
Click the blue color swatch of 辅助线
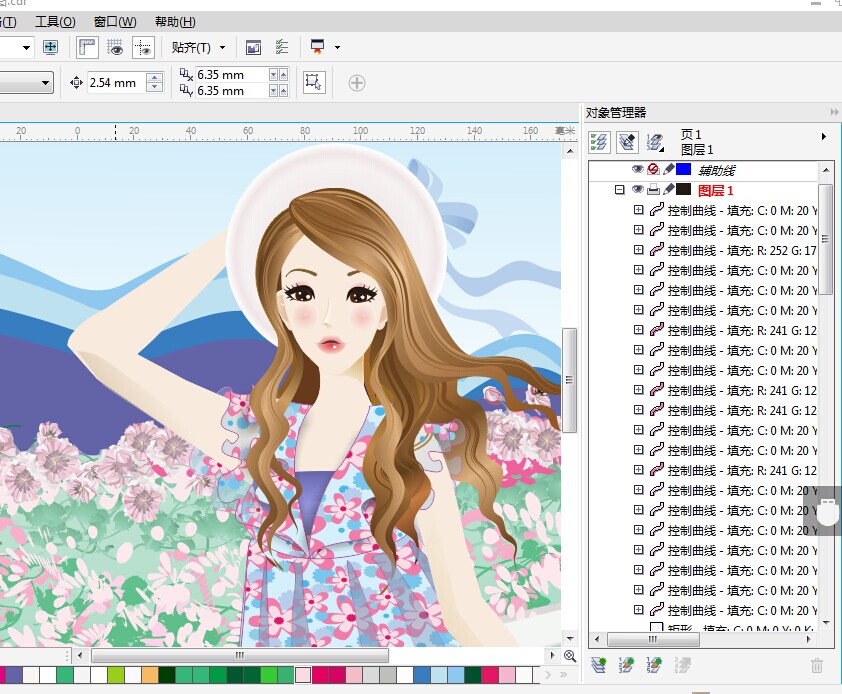(683, 169)
